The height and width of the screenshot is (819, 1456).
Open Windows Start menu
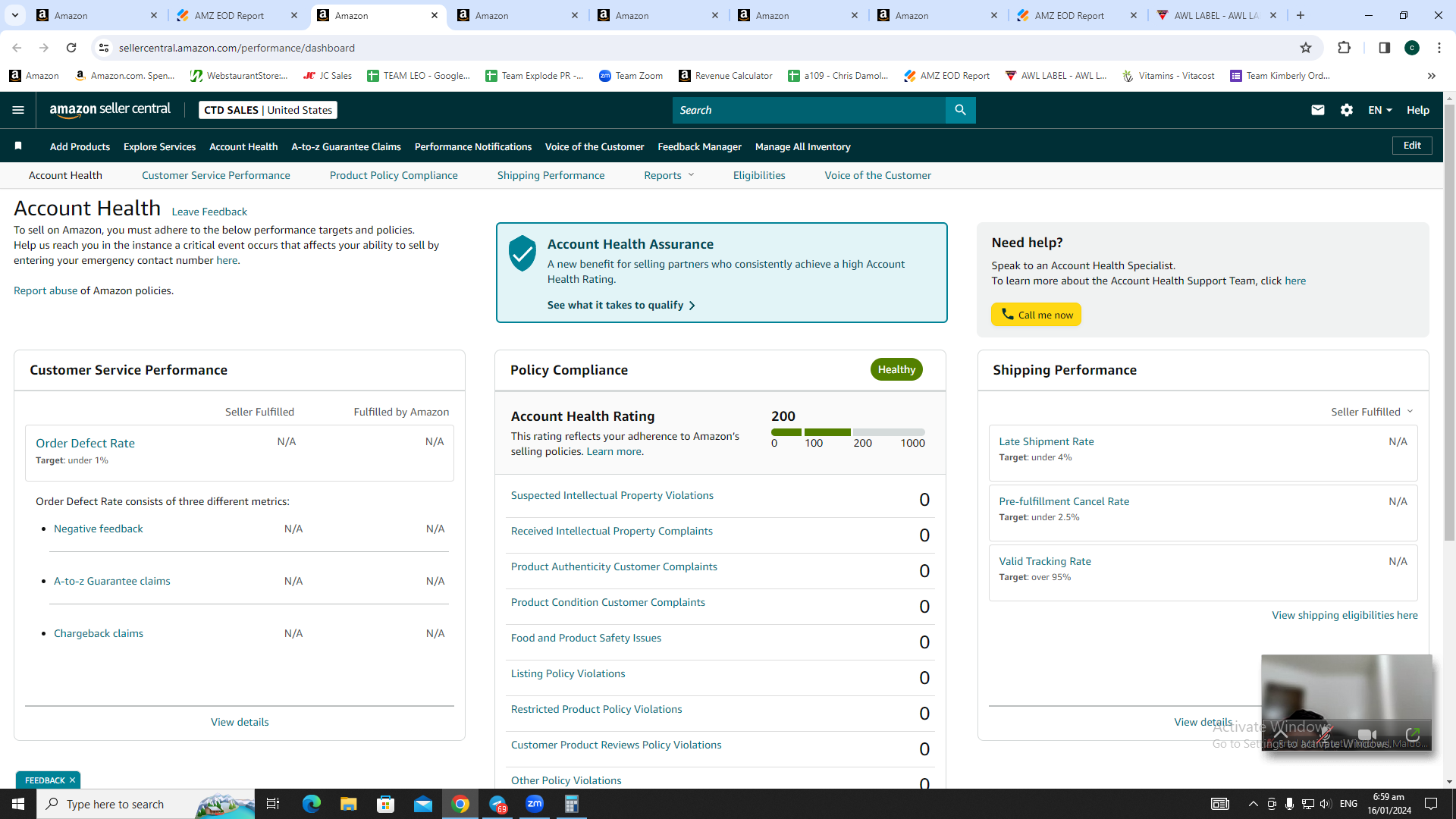click(x=18, y=804)
